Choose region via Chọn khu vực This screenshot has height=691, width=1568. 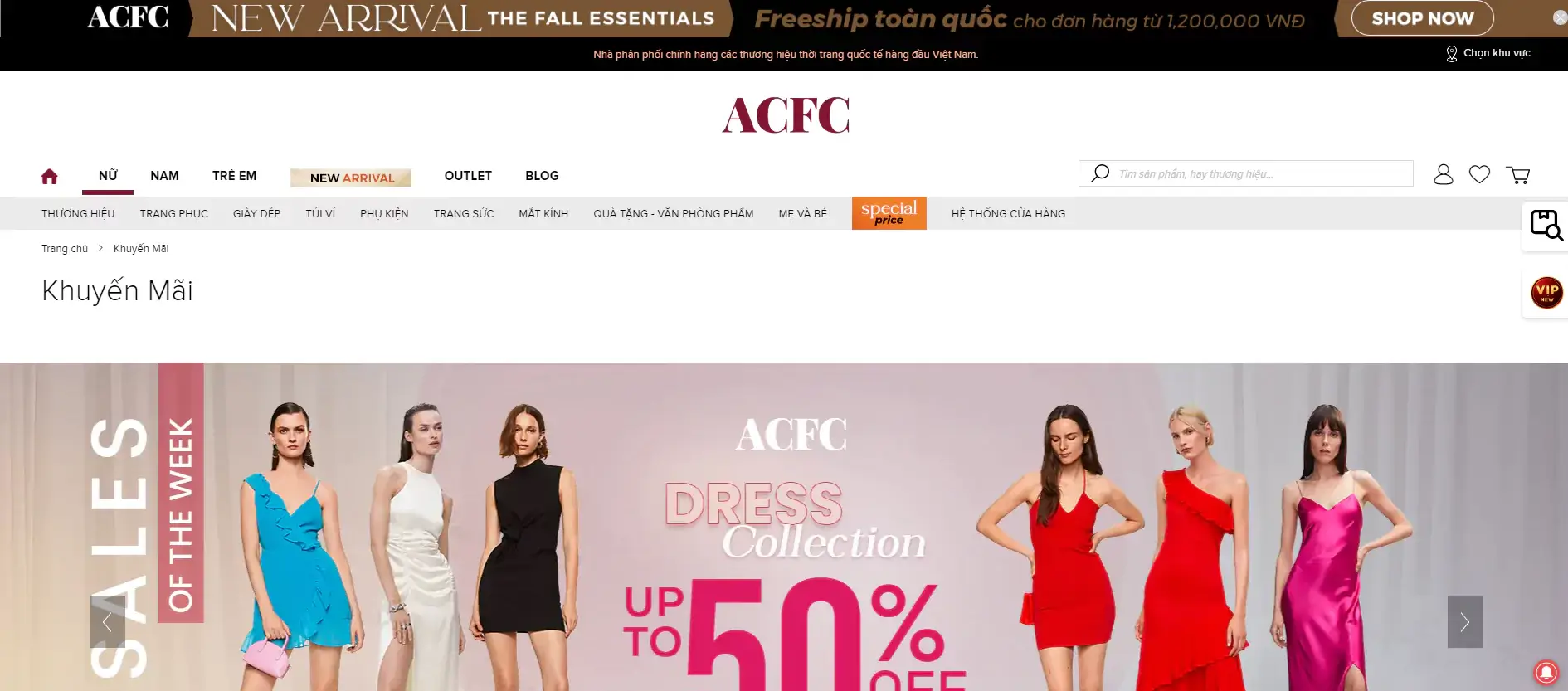click(1488, 53)
